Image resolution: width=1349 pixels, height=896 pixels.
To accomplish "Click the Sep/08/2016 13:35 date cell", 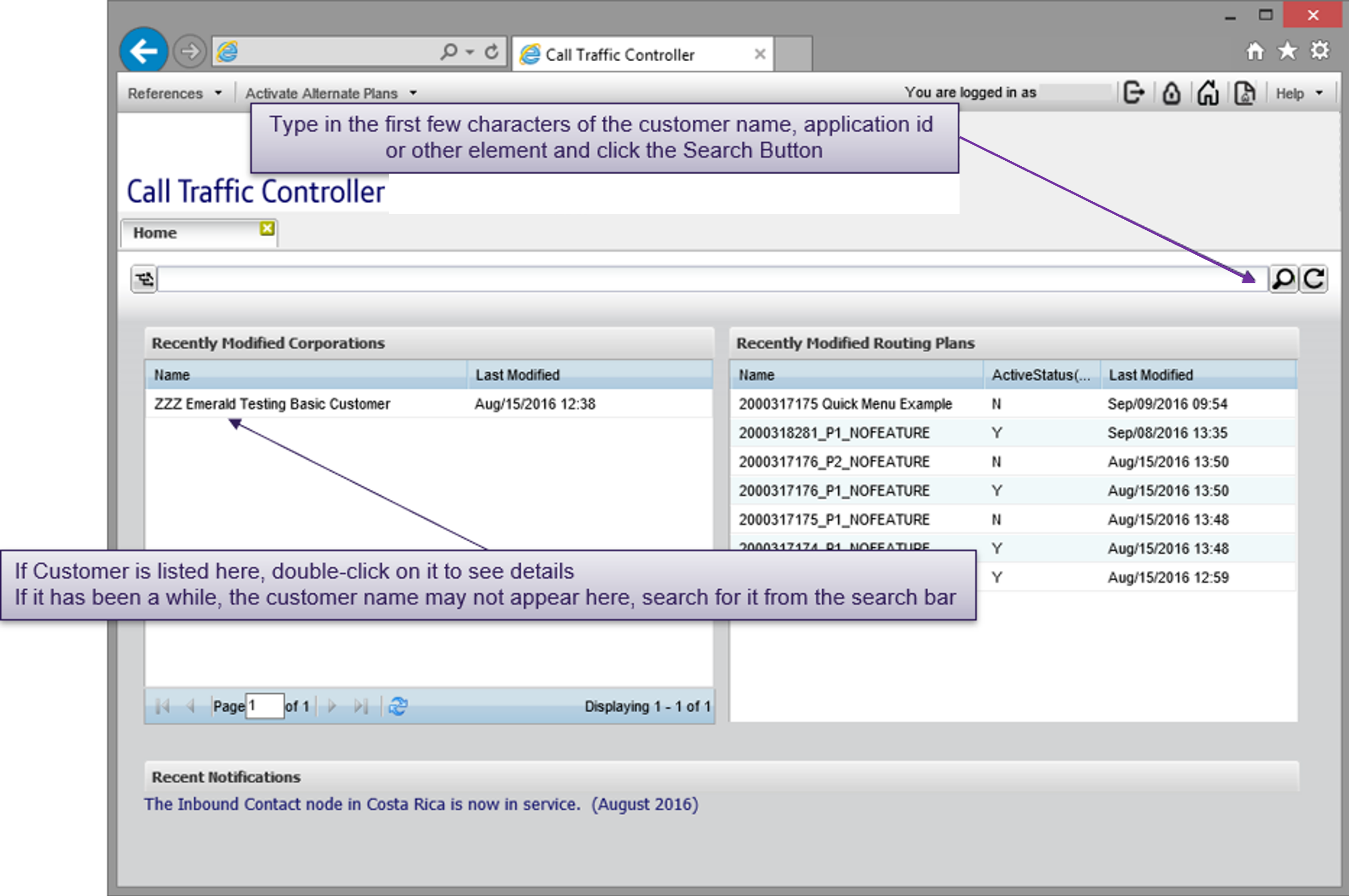I will coord(1168,433).
